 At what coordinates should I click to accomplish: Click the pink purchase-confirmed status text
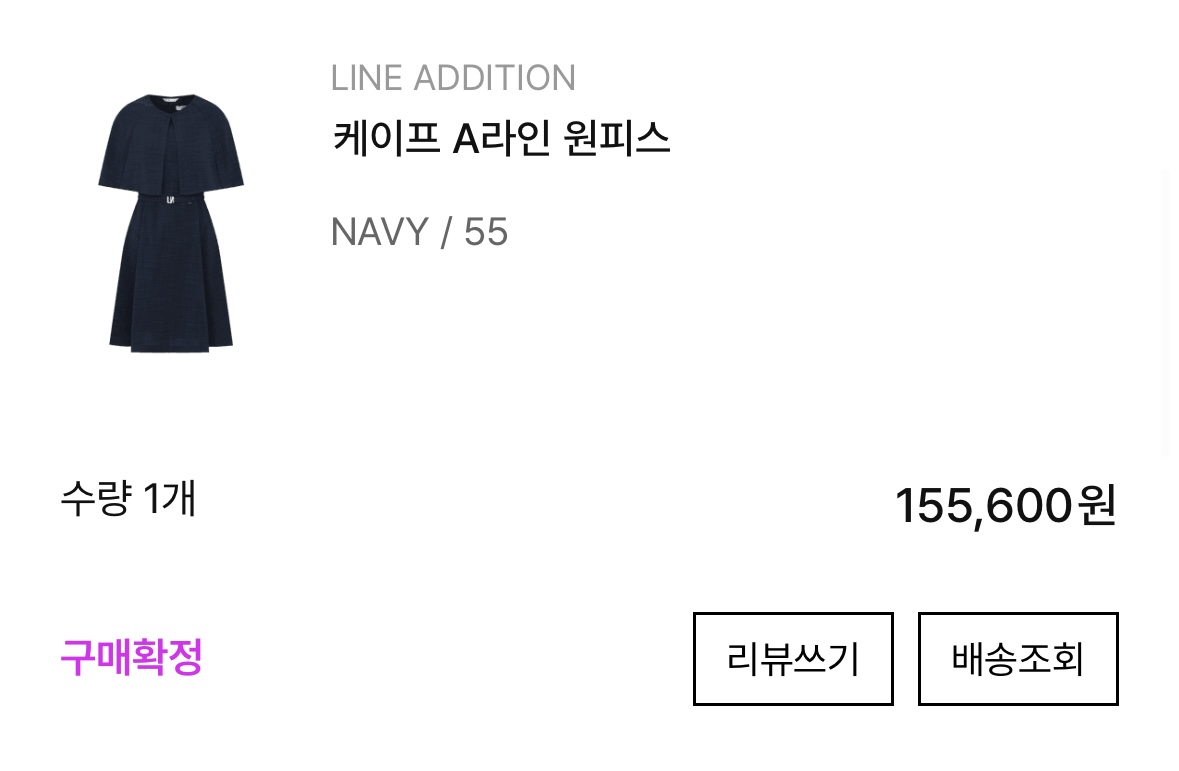pyautogui.click(x=132, y=657)
